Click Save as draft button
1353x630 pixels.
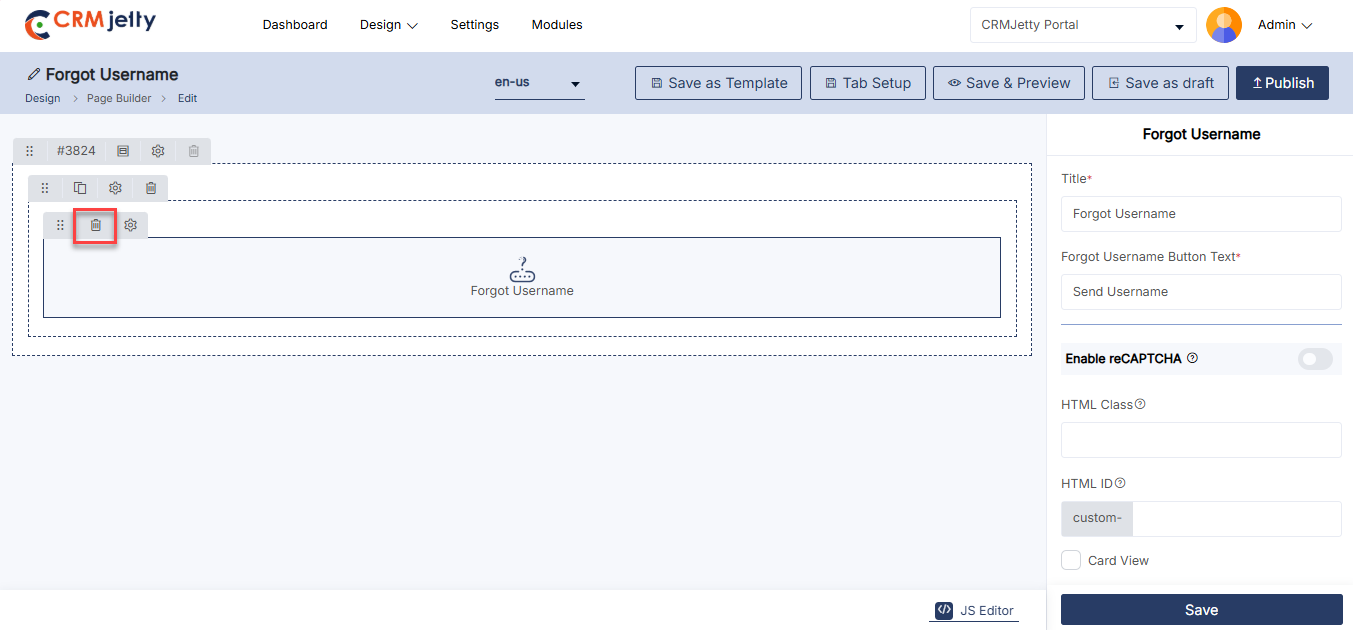[x=1160, y=83]
